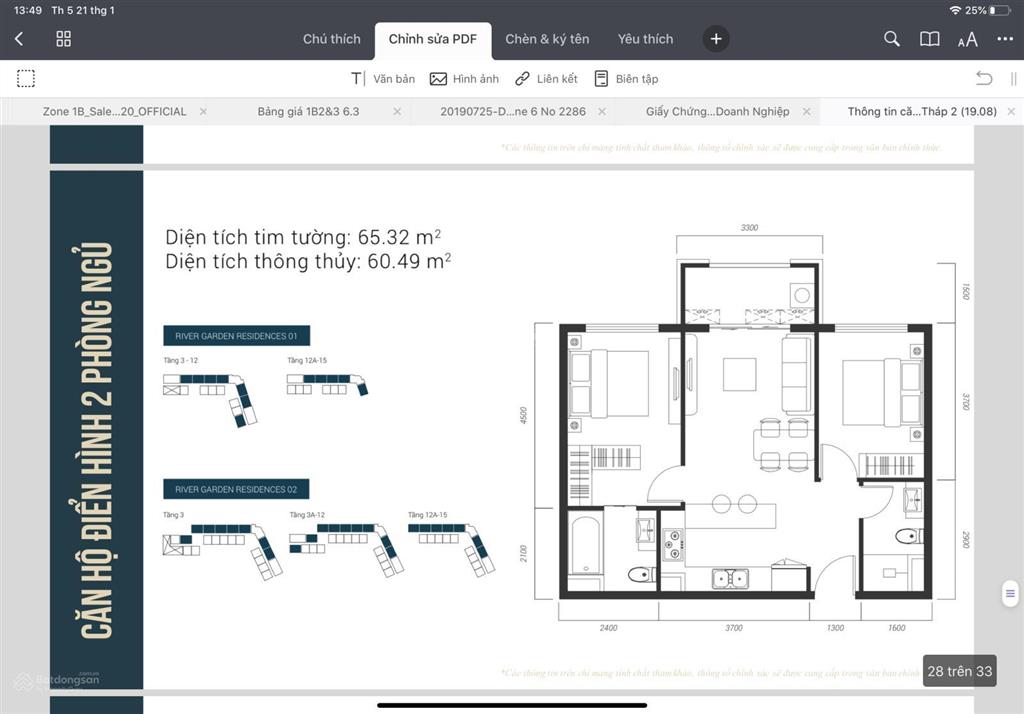Tap the Diện tích tim tường: 65.32 m² text
Viewport: 1024px width, 714px height.
[x=303, y=237]
